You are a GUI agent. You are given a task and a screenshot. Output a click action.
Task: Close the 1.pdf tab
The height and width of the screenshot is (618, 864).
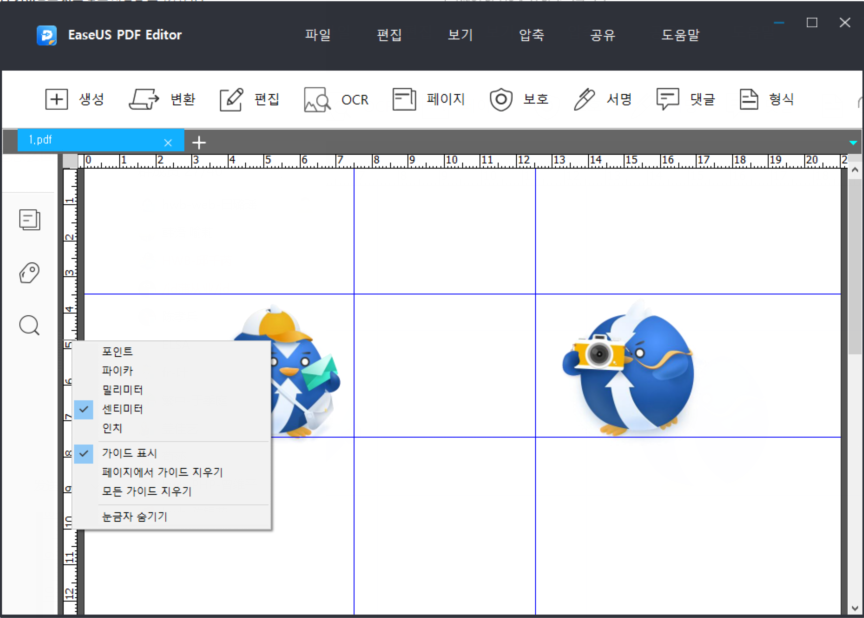click(168, 142)
